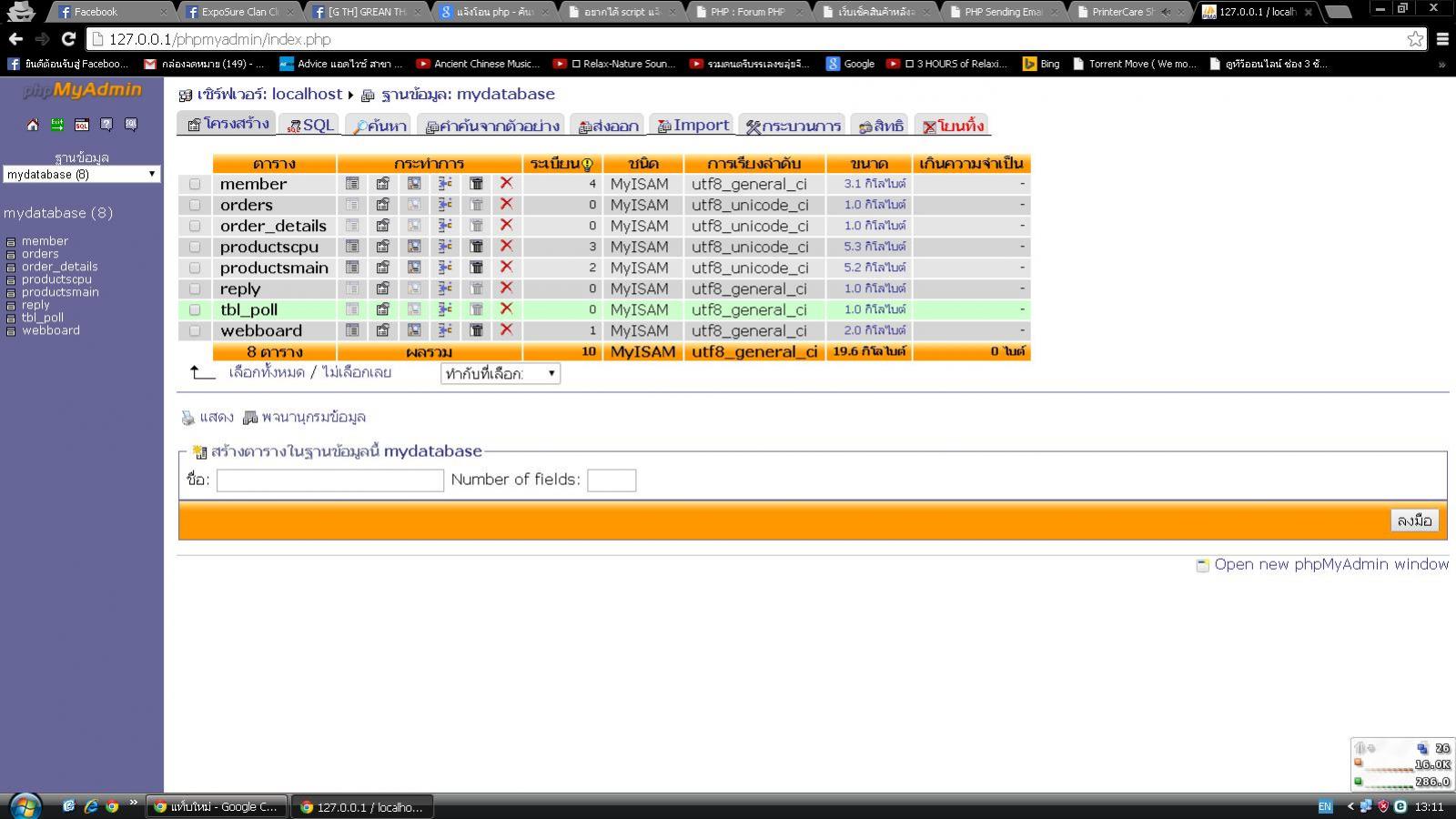Check the tbl_poll table checkbox
Image resolution: width=1456 pixels, height=819 pixels.
(x=195, y=309)
